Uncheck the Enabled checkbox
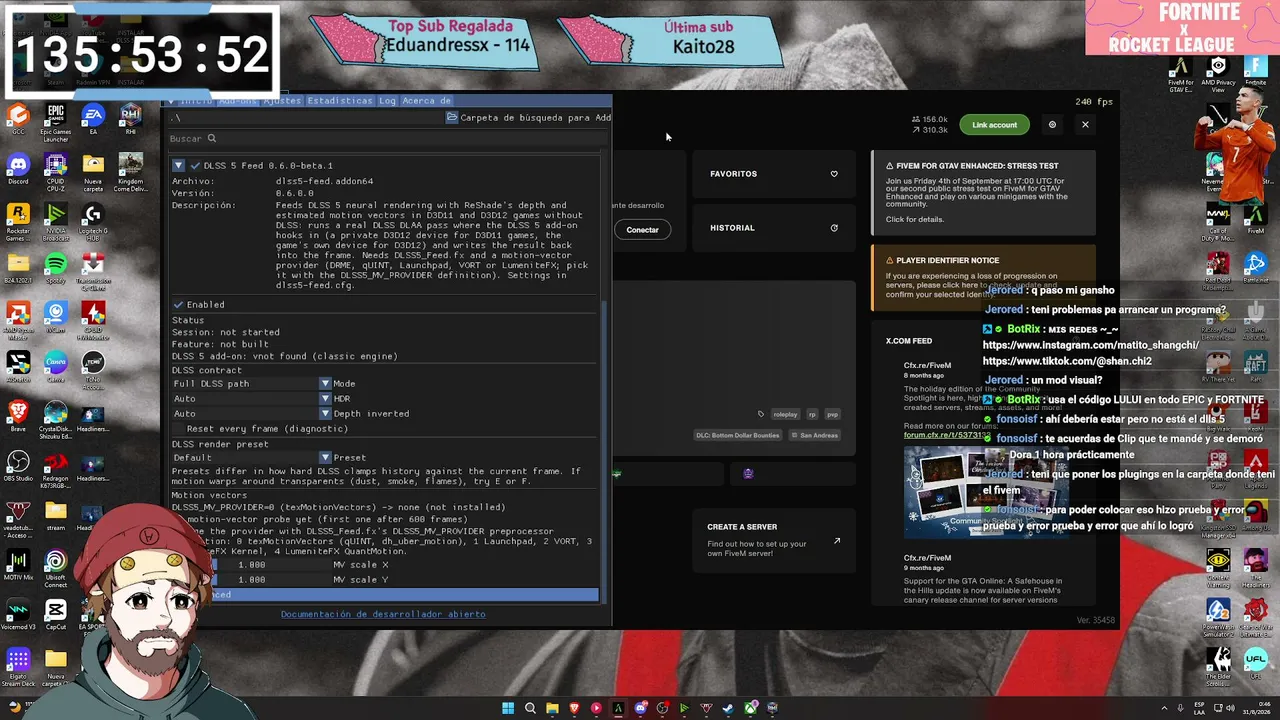Viewport: 1280px width, 720px height. coord(178,305)
